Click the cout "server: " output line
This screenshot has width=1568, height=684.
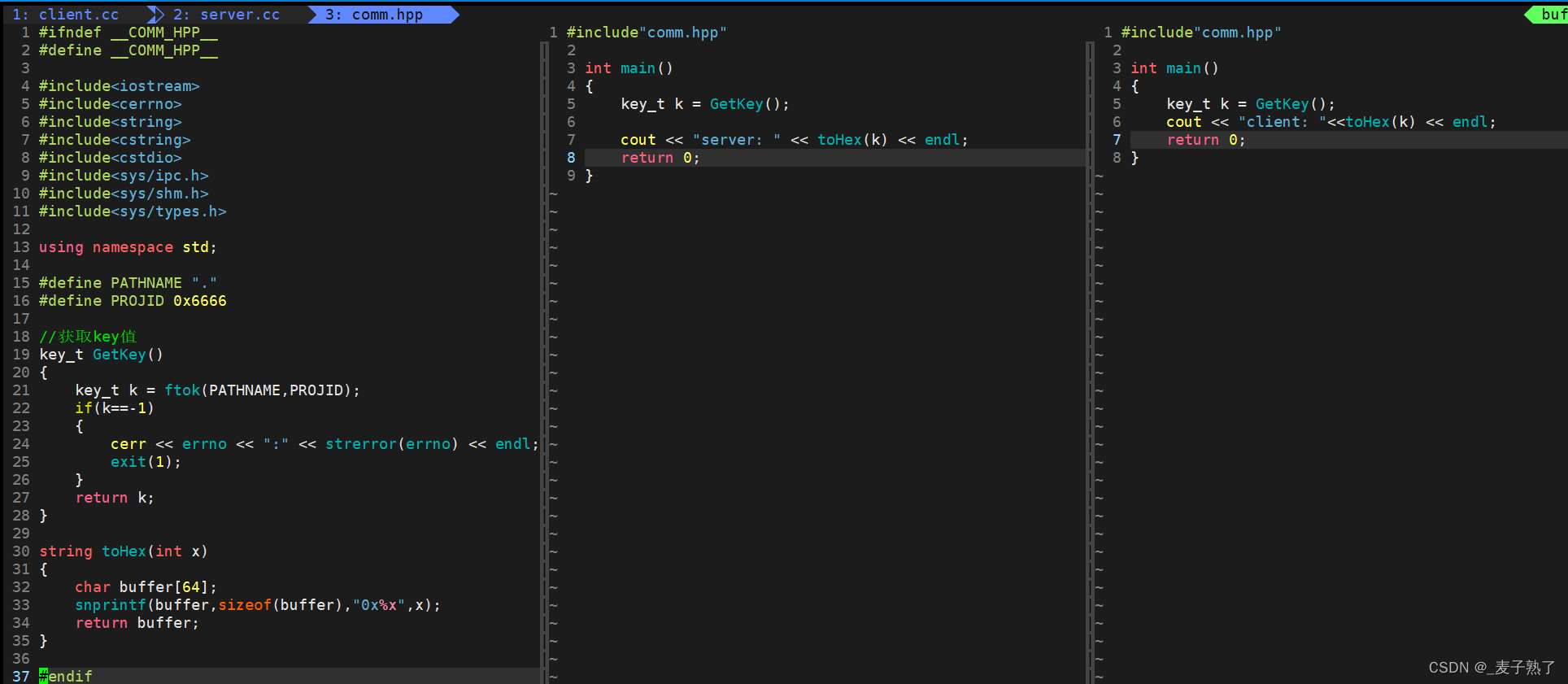coord(795,140)
